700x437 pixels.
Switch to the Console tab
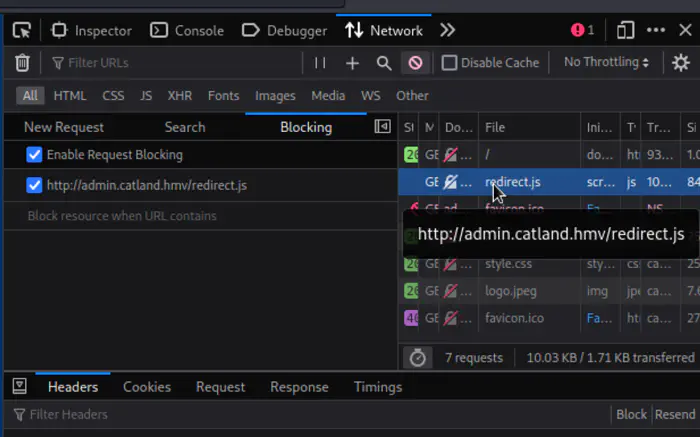coord(187,30)
